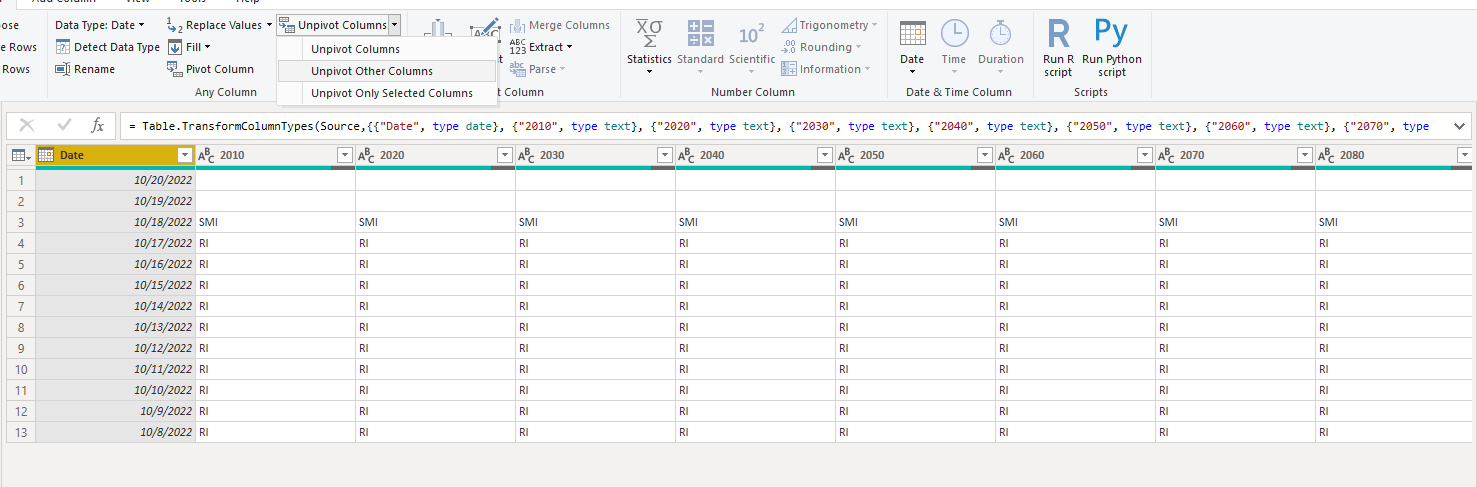The height and width of the screenshot is (487, 1477).
Task: Click the Information icon
Action: click(x=789, y=69)
